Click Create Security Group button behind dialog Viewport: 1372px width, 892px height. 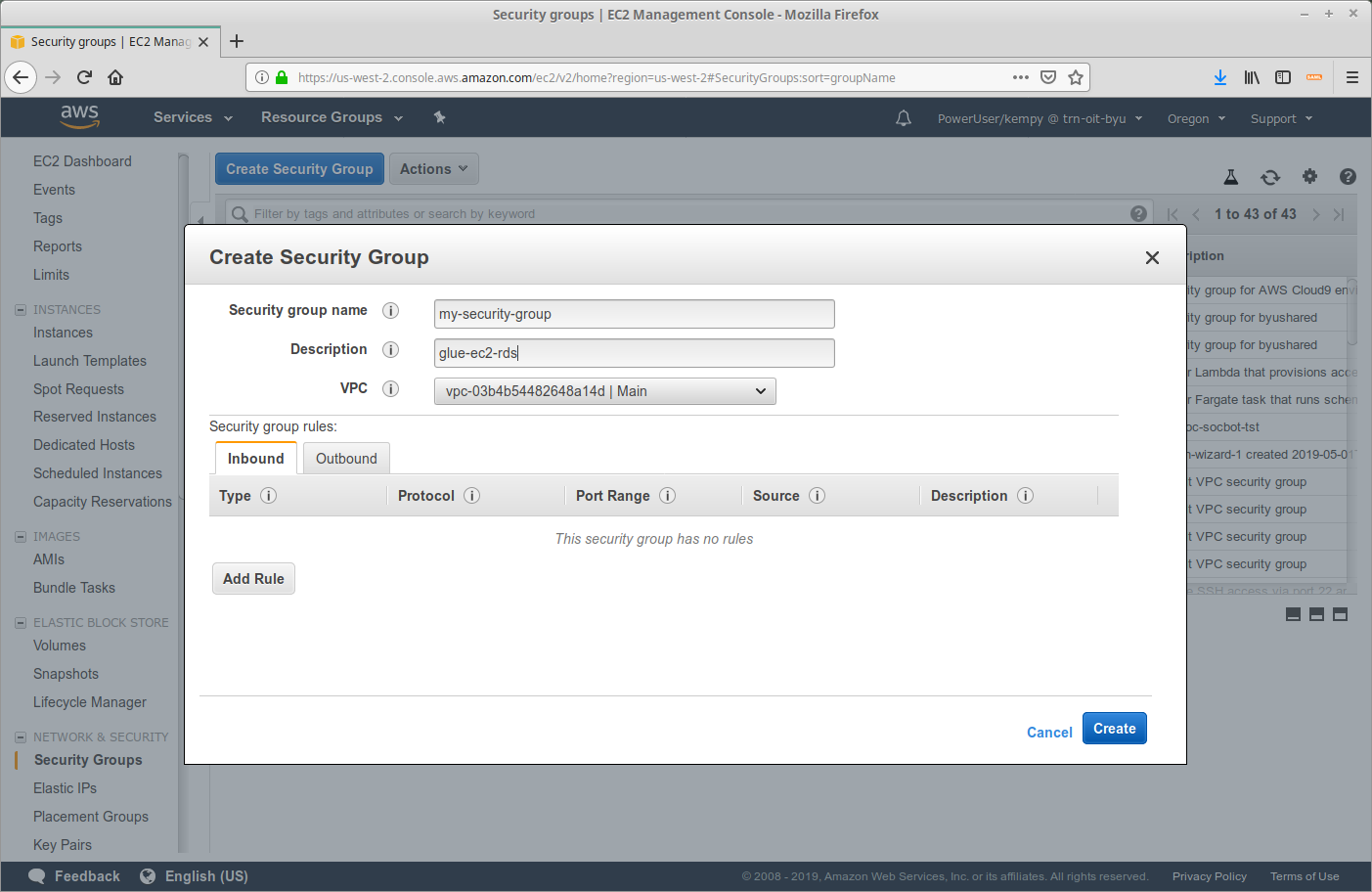tap(299, 169)
